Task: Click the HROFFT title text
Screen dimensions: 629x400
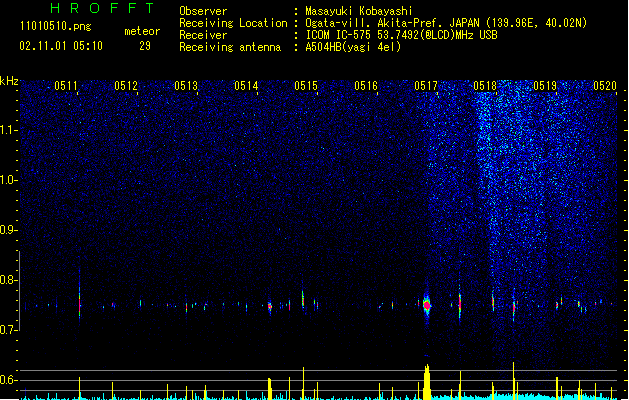Action: click(x=102, y=8)
